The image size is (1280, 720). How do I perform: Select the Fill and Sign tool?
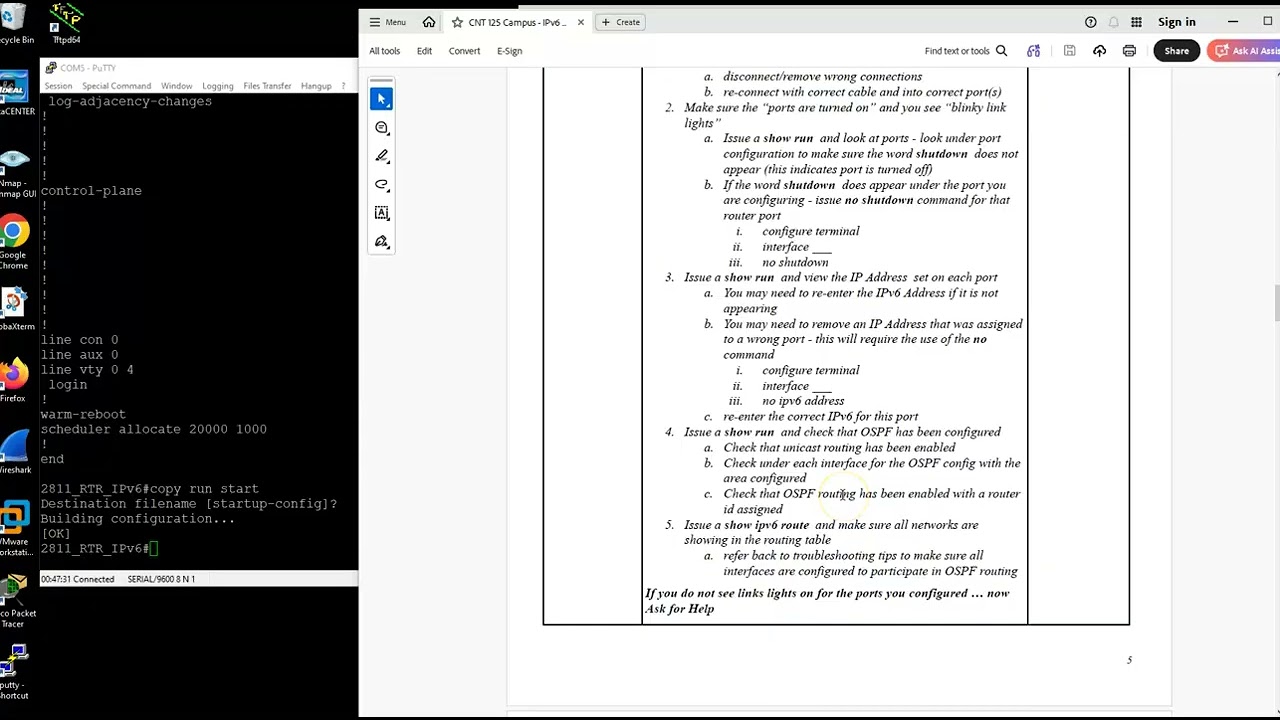tap(381, 242)
